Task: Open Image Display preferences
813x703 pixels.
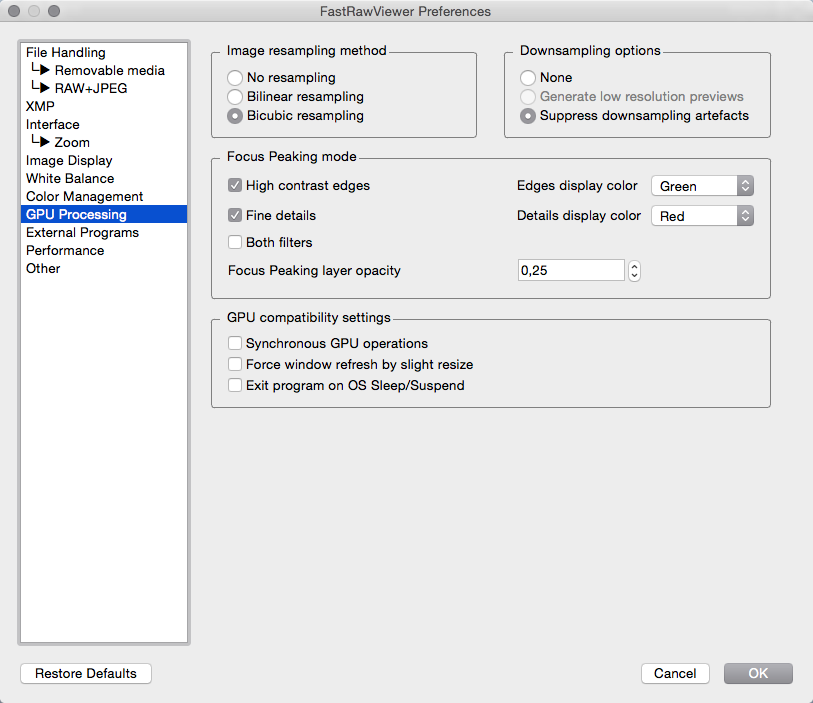Action: coord(104,161)
